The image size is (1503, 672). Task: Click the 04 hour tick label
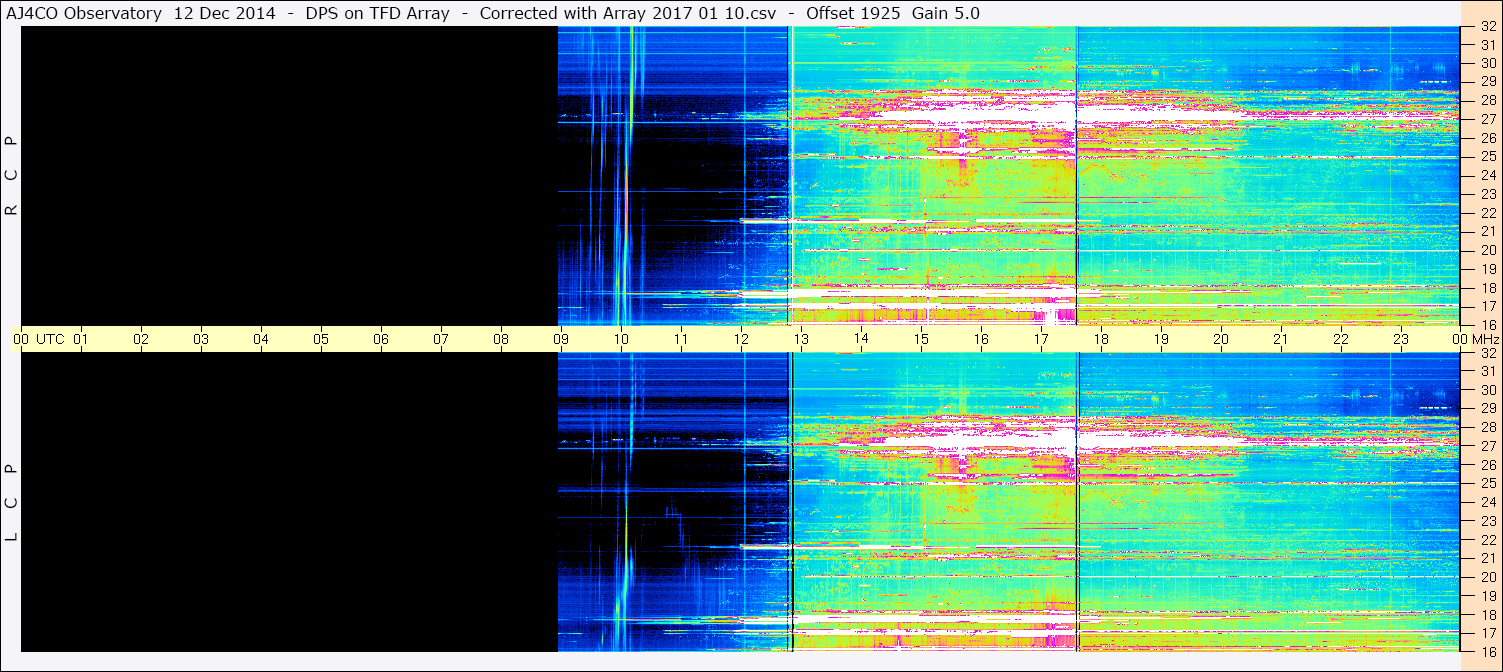point(261,339)
